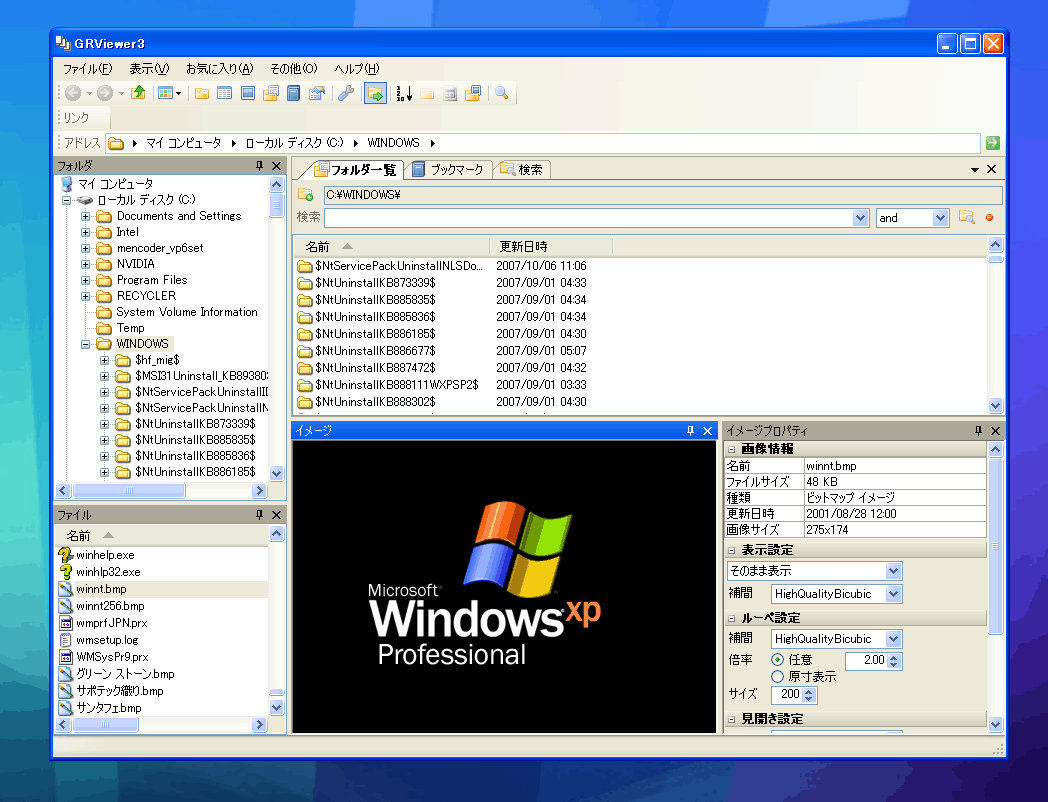Toggle the highlighted folder-with-green-arrow toolbar button
The height and width of the screenshot is (802, 1048).
point(376,94)
